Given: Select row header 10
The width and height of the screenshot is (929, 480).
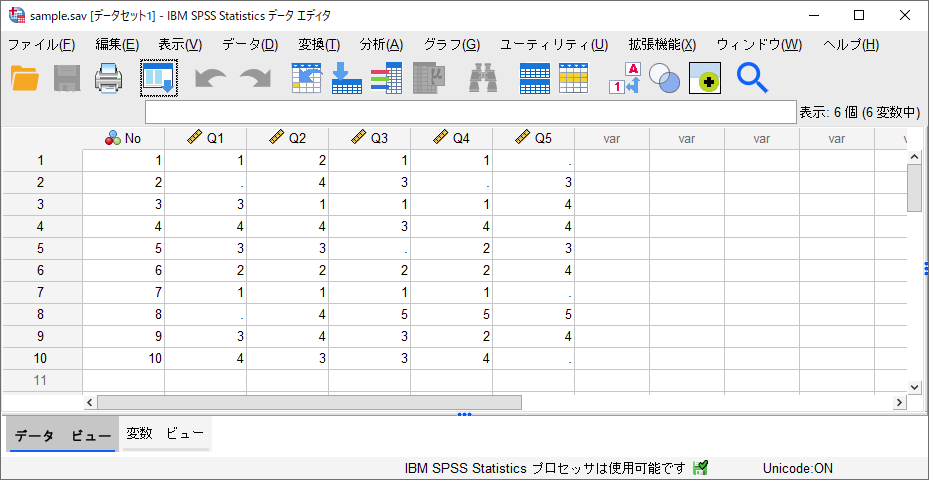Looking at the screenshot, I should 41,359.
